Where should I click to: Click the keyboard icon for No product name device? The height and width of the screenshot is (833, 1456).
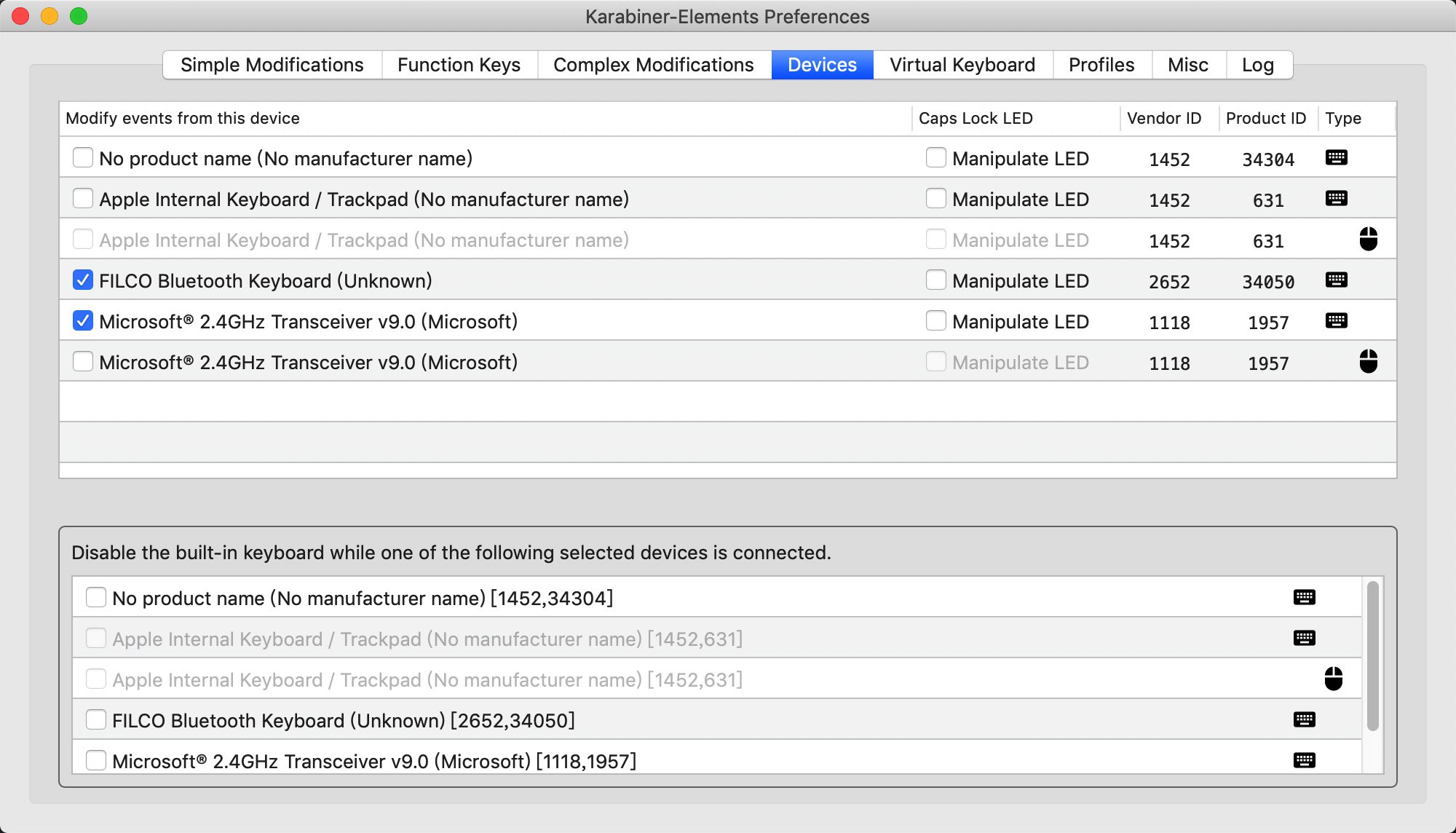tap(1337, 158)
